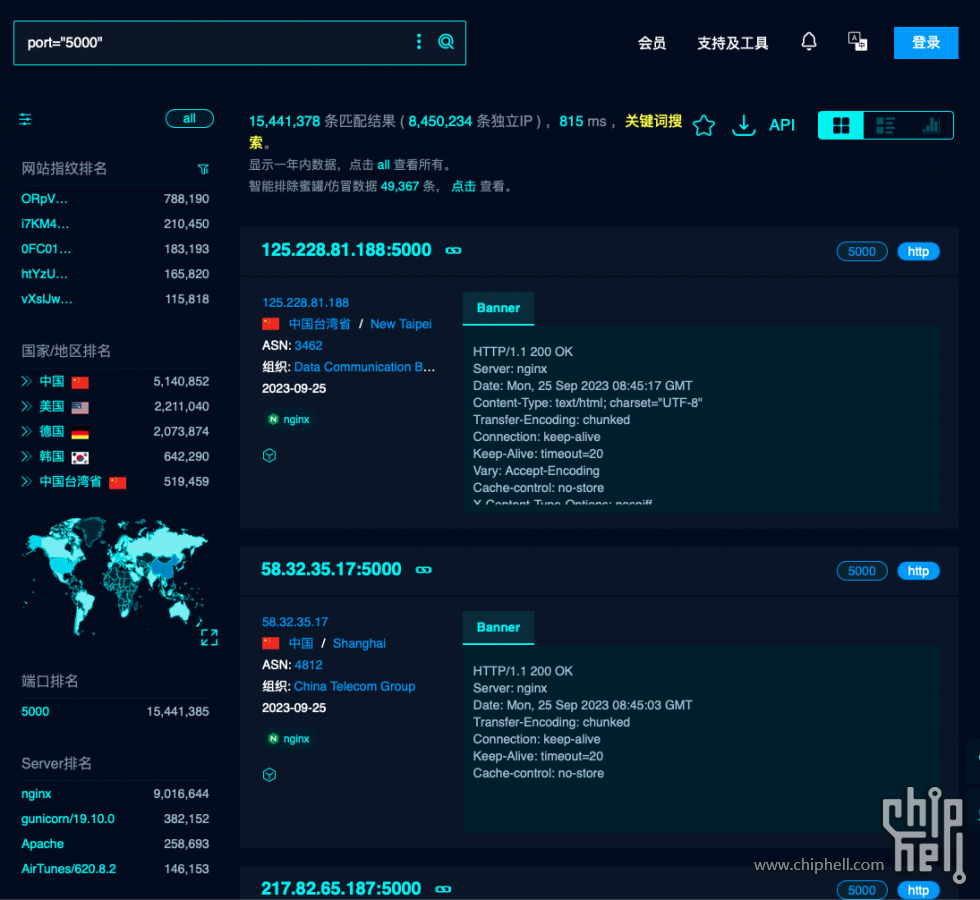The image size is (980, 900).
Task: Click the 登录 login button
Action: pos(926,42)
